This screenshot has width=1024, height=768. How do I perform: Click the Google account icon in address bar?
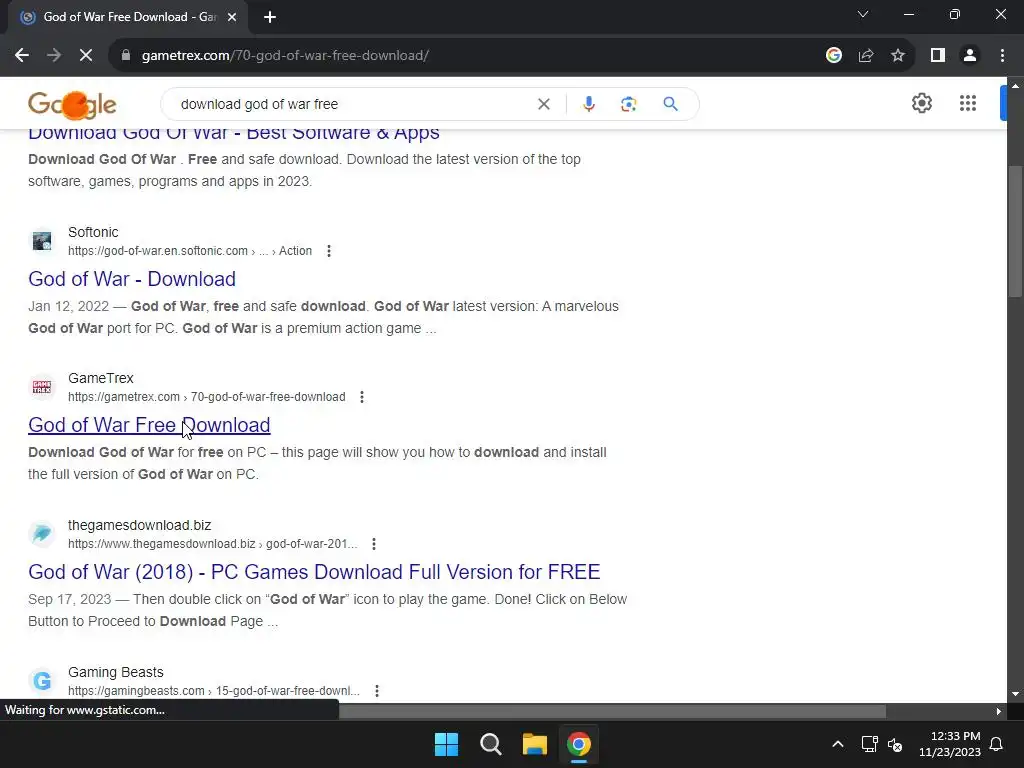click(x=833, y=56)
